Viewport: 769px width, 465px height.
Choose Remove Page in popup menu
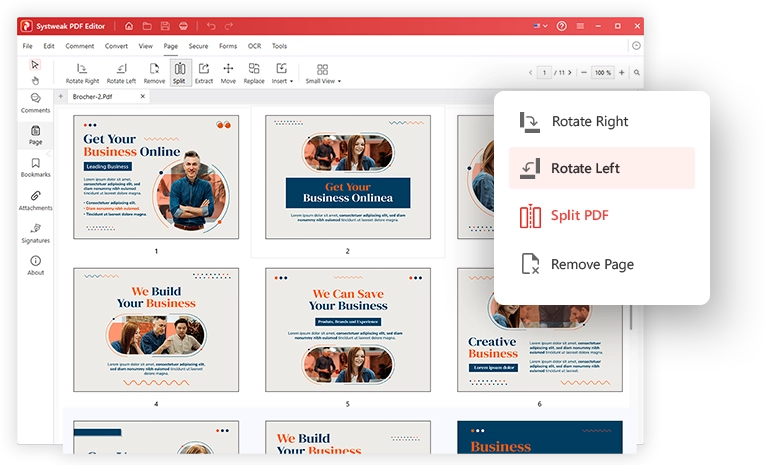602,264
